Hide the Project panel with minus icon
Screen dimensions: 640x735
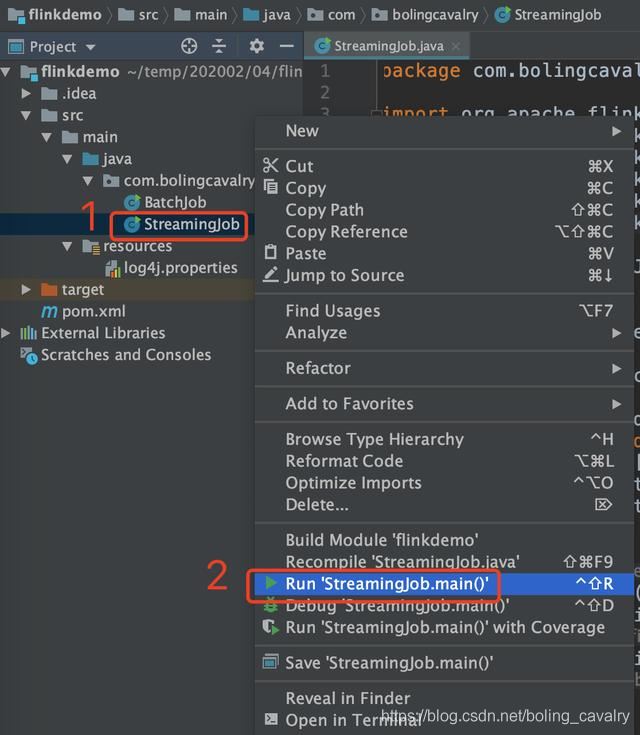pos(287,46)
